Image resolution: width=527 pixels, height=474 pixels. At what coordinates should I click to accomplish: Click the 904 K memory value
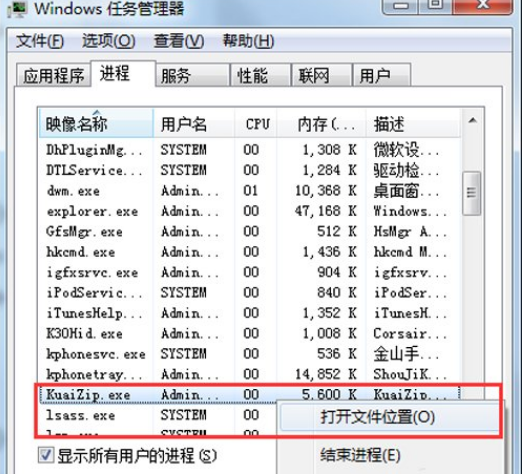pos(337,273)
